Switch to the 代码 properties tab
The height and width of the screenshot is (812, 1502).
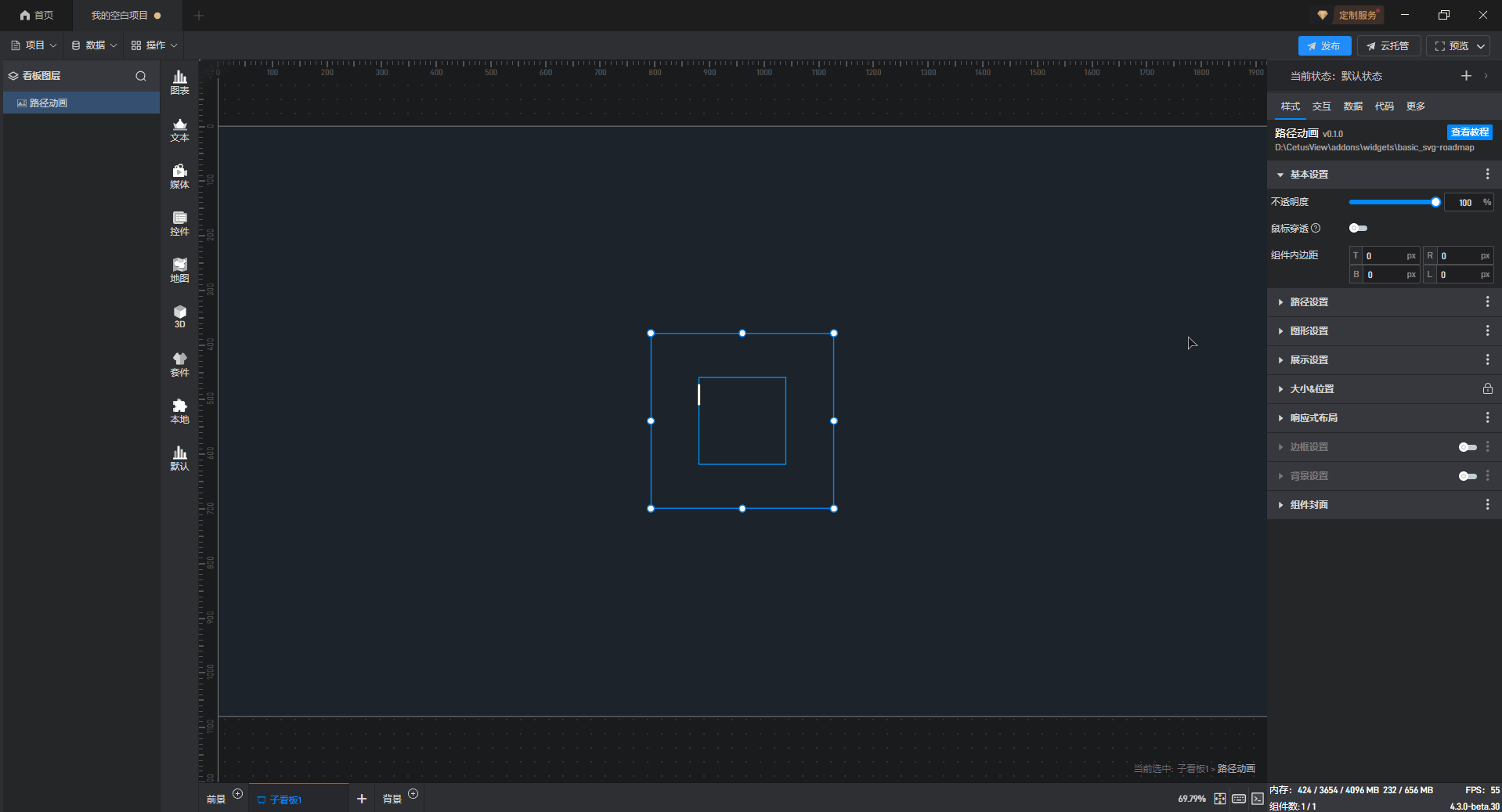(1384, 106)
